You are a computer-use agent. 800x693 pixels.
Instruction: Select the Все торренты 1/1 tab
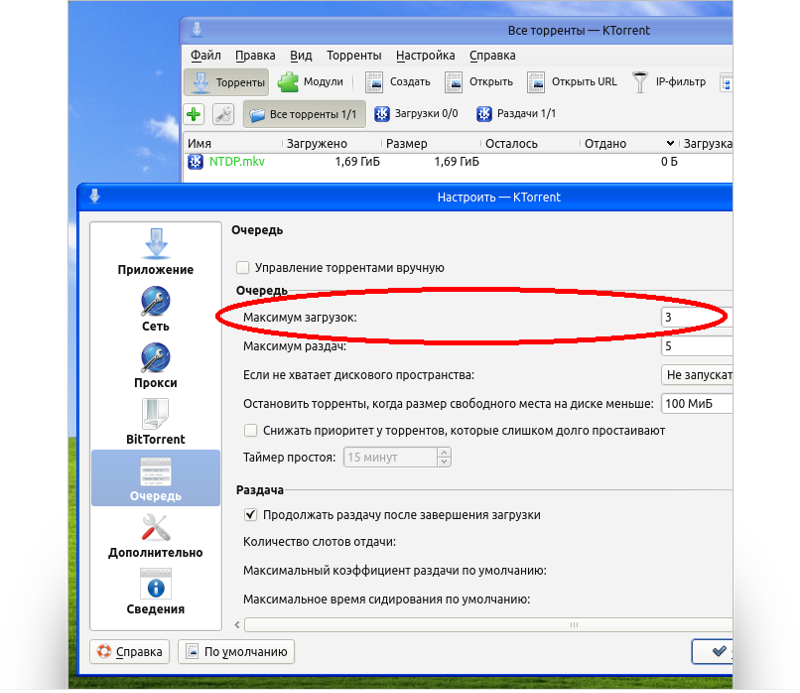(305, 114)
